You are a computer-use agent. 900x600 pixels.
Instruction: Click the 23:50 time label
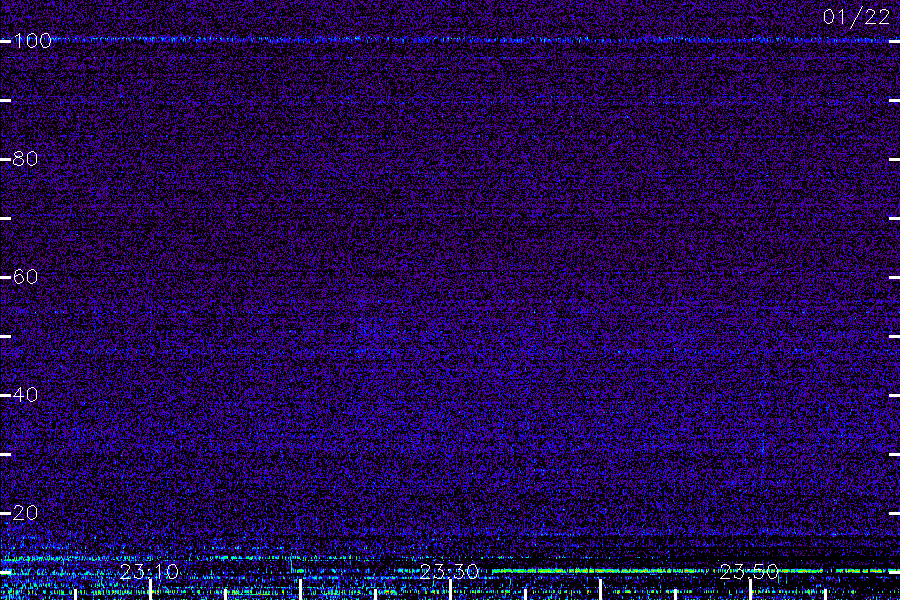click(749, 572)
